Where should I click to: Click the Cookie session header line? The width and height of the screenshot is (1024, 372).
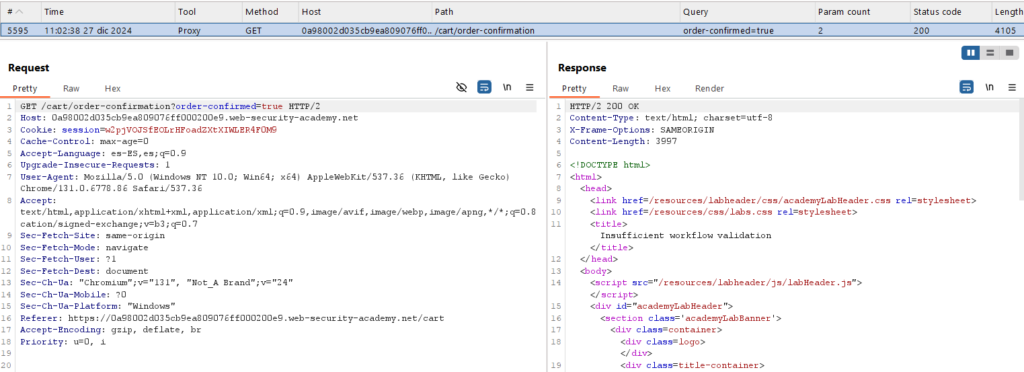pos(148,130)
